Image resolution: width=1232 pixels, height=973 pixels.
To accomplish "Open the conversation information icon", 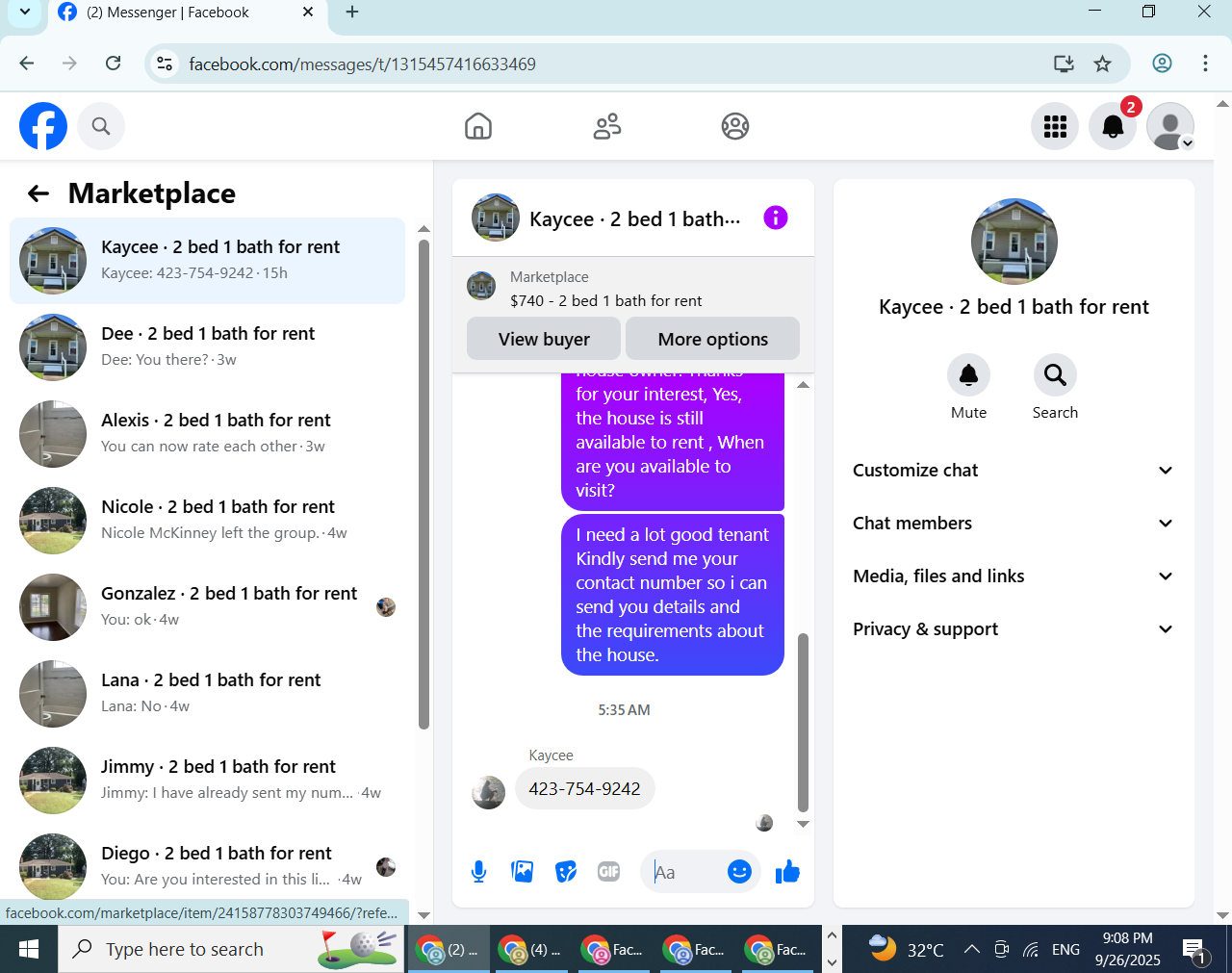I will tap(776, 218).
